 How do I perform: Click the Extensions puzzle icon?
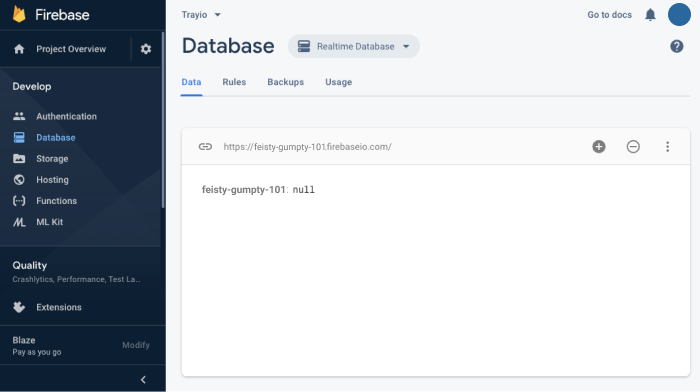(x=19, y=307)
